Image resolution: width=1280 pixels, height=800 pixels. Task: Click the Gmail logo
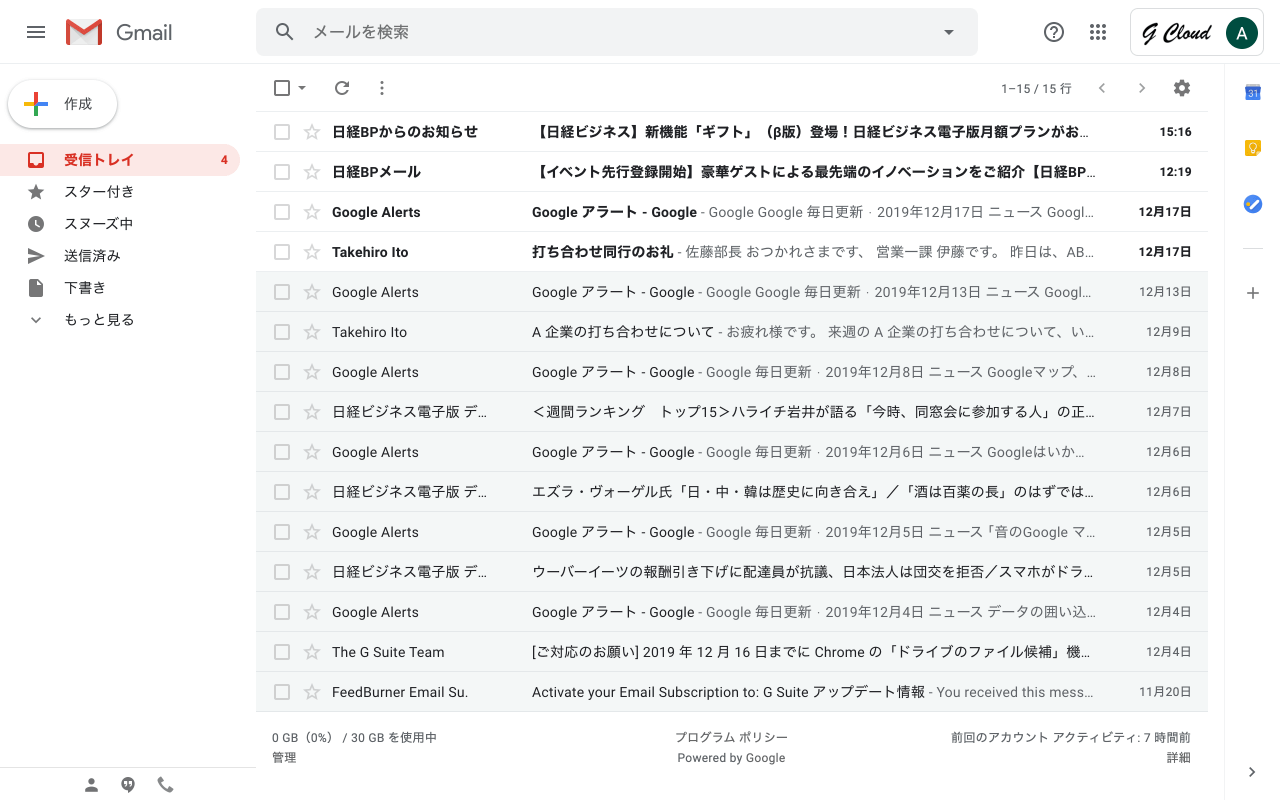coord(119,32)
